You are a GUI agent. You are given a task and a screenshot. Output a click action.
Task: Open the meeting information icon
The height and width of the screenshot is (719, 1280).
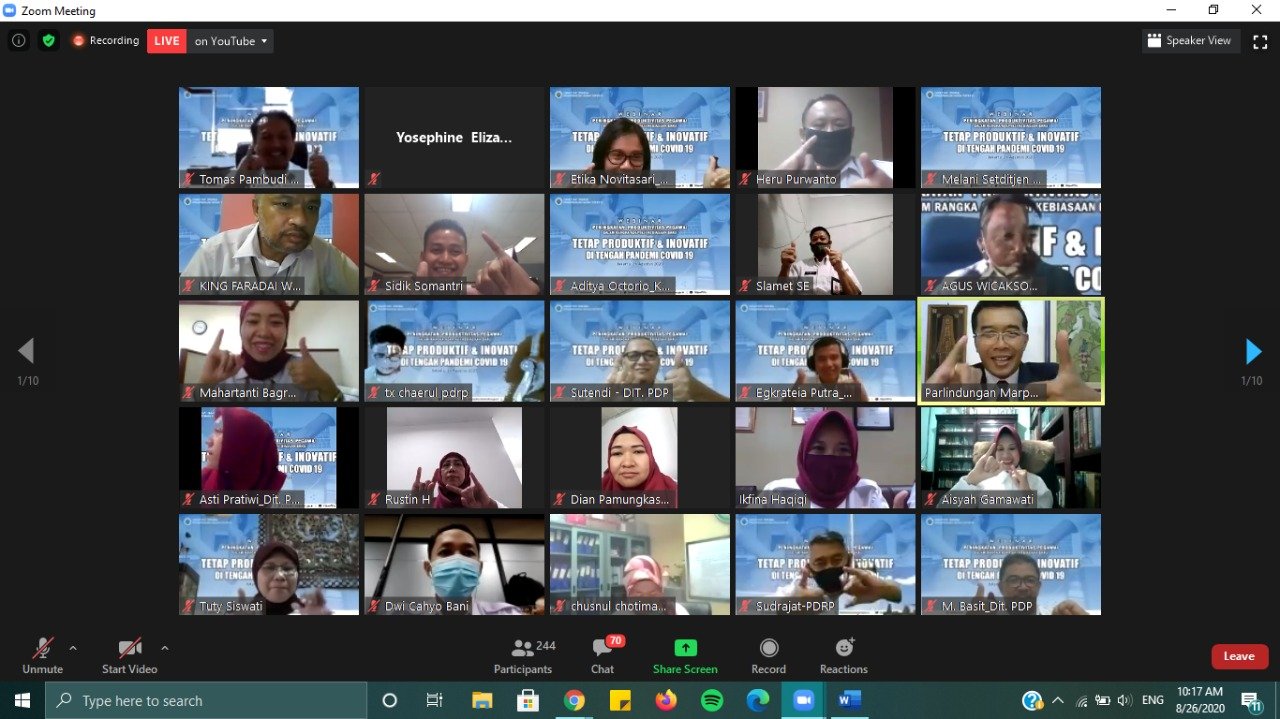(x=18, y=41)
